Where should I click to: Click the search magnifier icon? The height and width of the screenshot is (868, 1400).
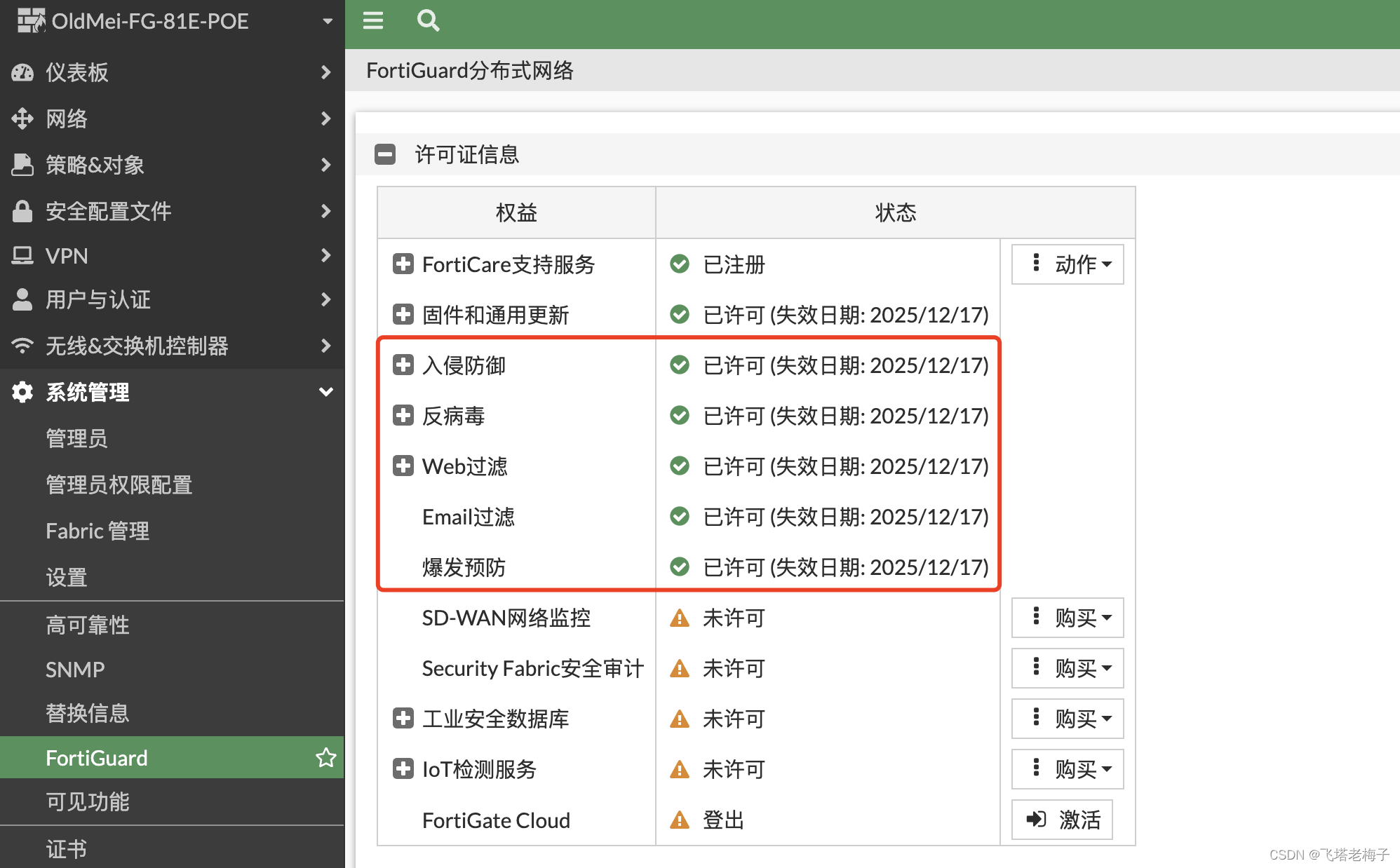click(x=428, y=21)
